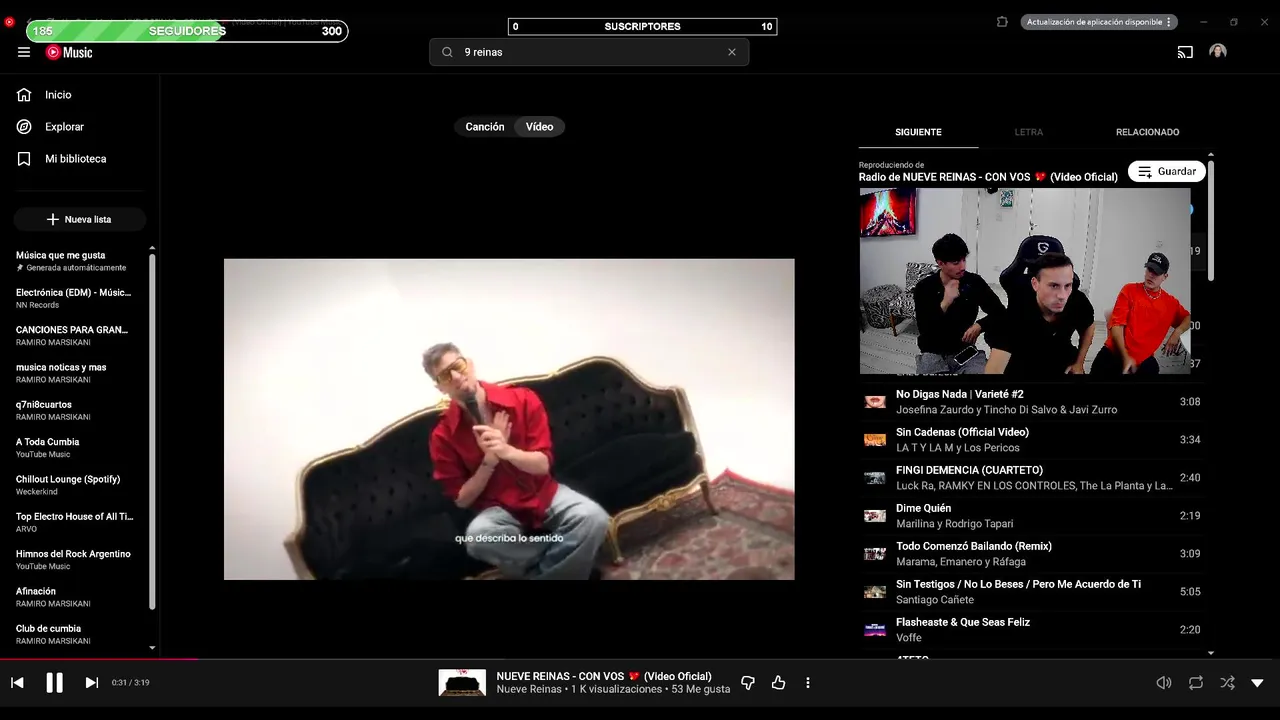1280x720 pixels.
Task: Open the musica noticas y mas playlist
Action: click(74, 373)
